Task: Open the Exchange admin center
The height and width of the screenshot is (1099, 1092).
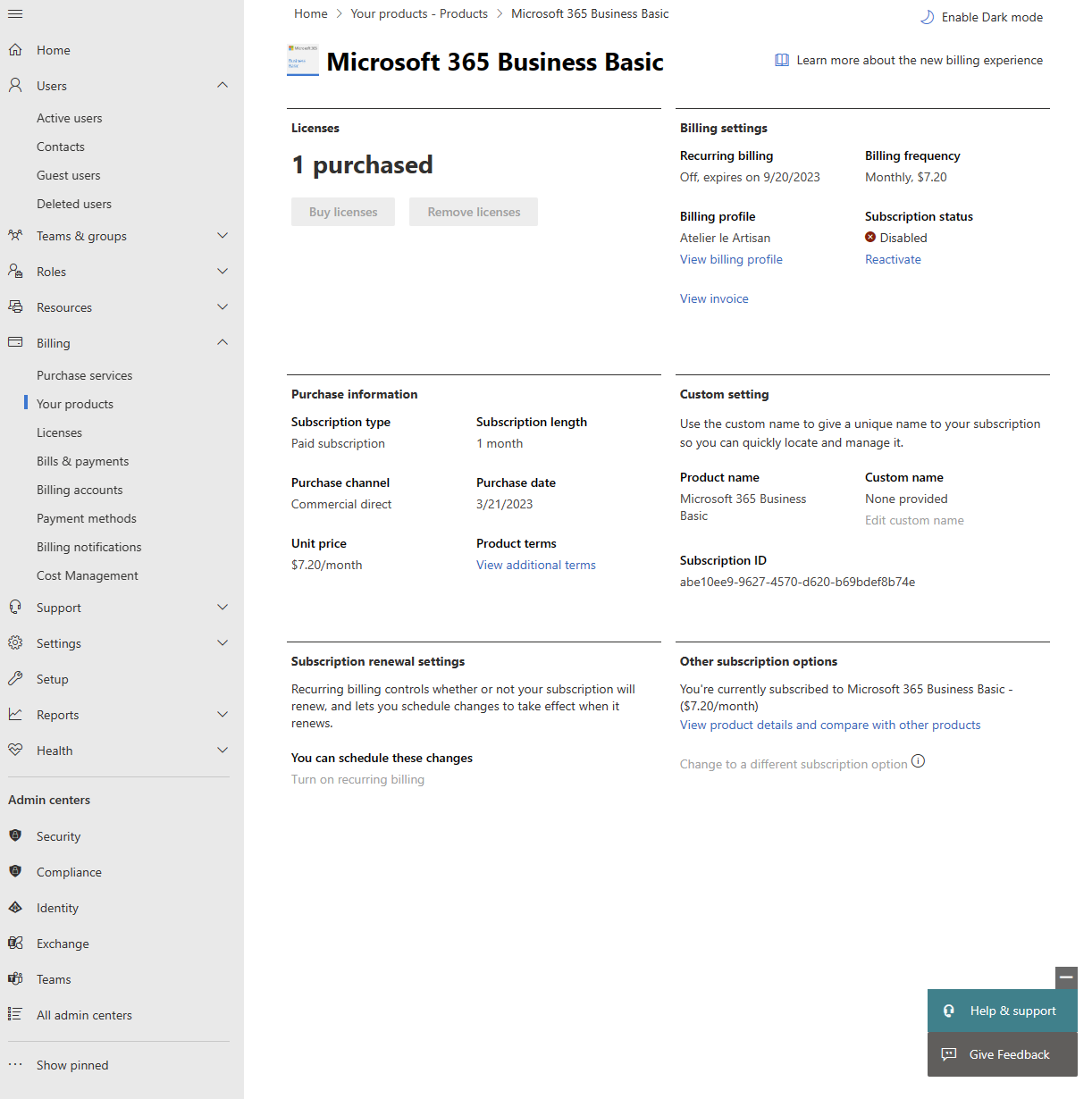Action: tap(62, 943)
